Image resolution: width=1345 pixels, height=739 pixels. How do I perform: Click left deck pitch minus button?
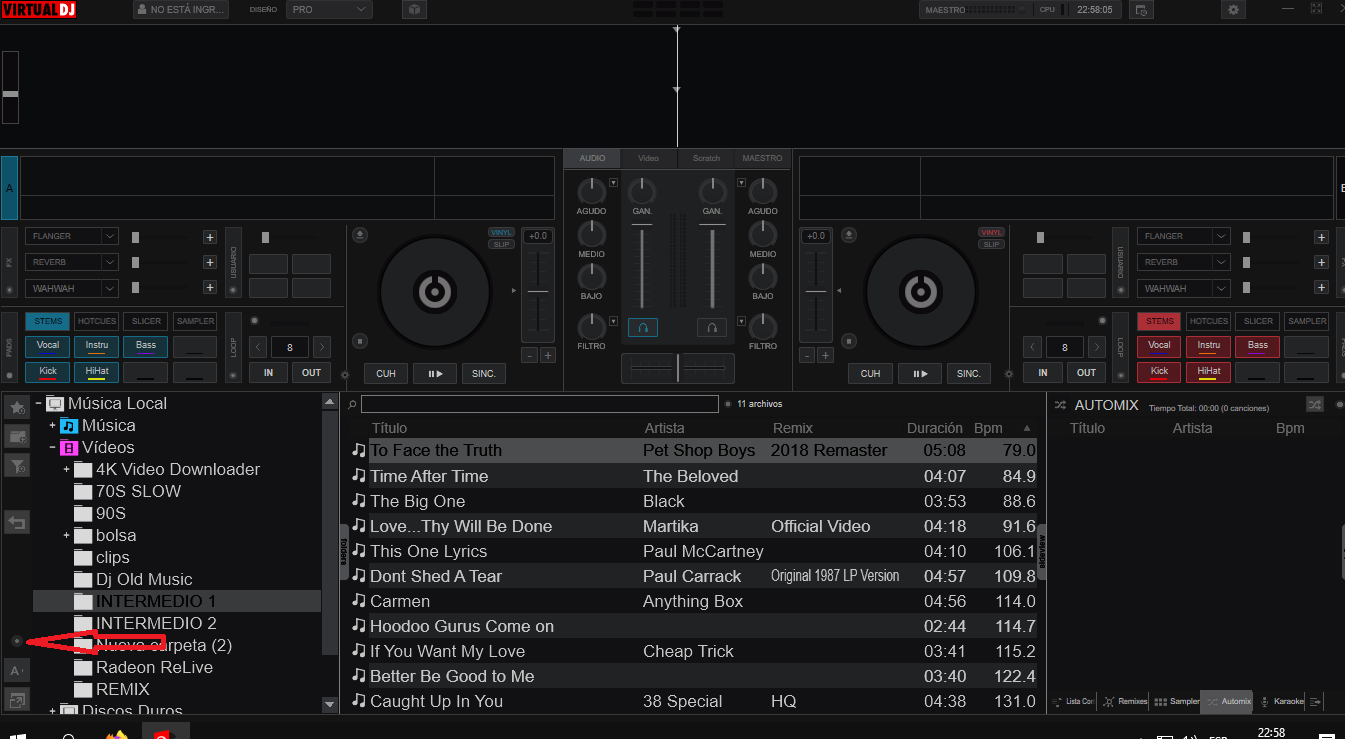(x=530, y=355)
